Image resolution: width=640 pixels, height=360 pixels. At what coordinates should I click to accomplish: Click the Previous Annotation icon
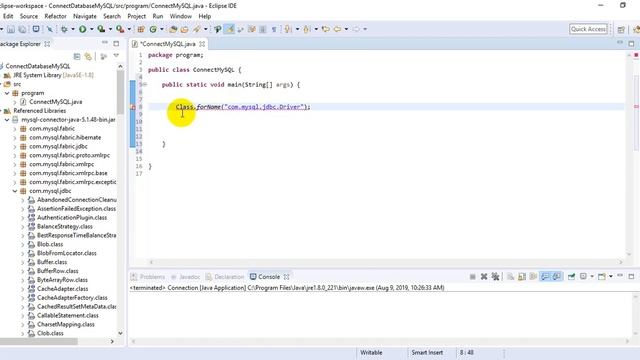(x=307, y=29)
